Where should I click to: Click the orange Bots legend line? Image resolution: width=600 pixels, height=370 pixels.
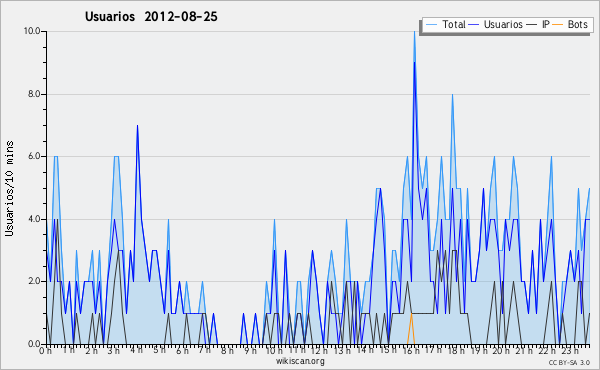pyautogui.click(x=558, y=25)
